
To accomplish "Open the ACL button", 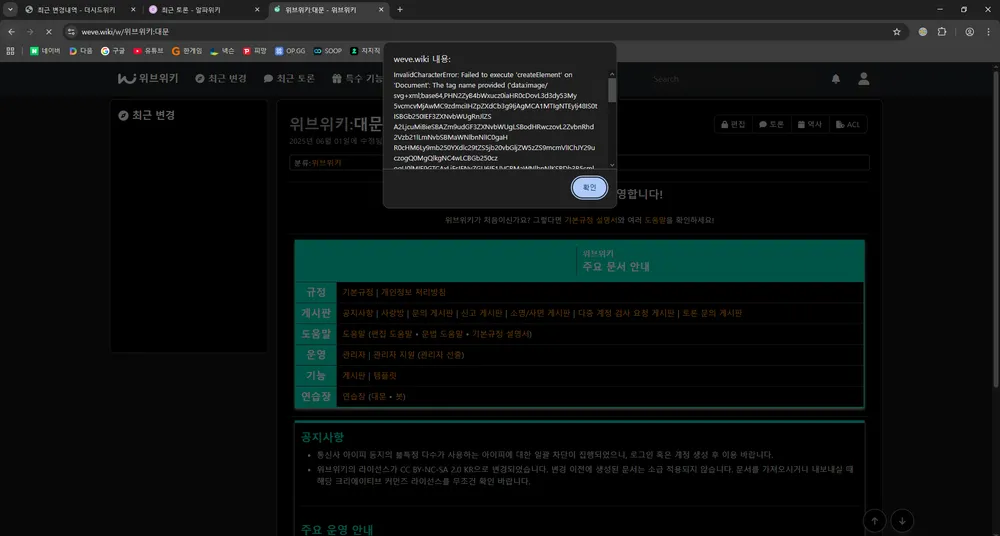I will (848, 124).
